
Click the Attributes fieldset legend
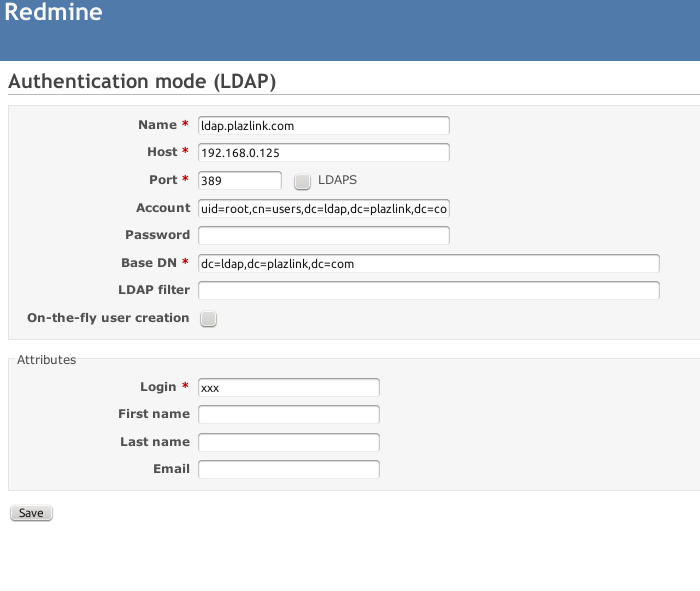46,360
